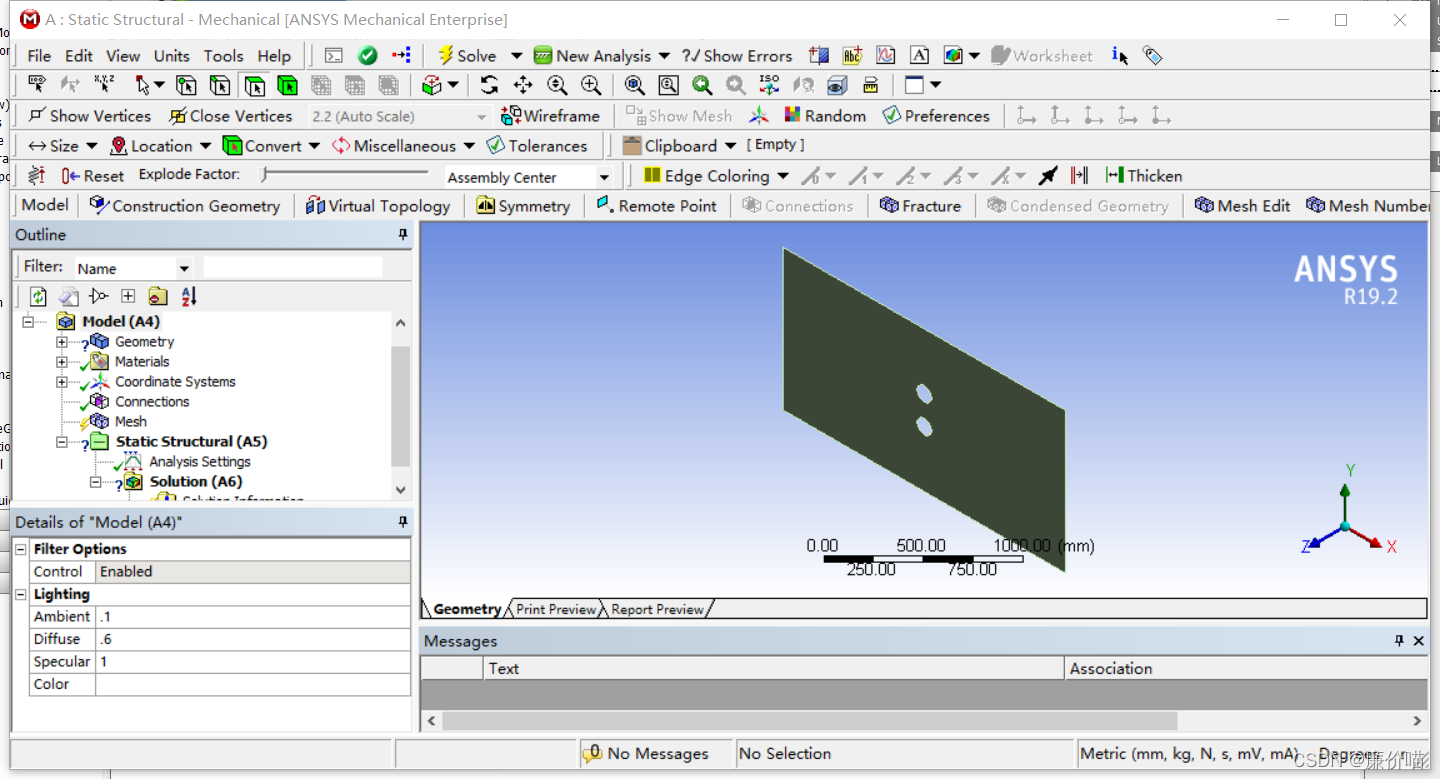Toggle Show Vertices
This screenshot has width=1440, height=779.
coord(89,116)
